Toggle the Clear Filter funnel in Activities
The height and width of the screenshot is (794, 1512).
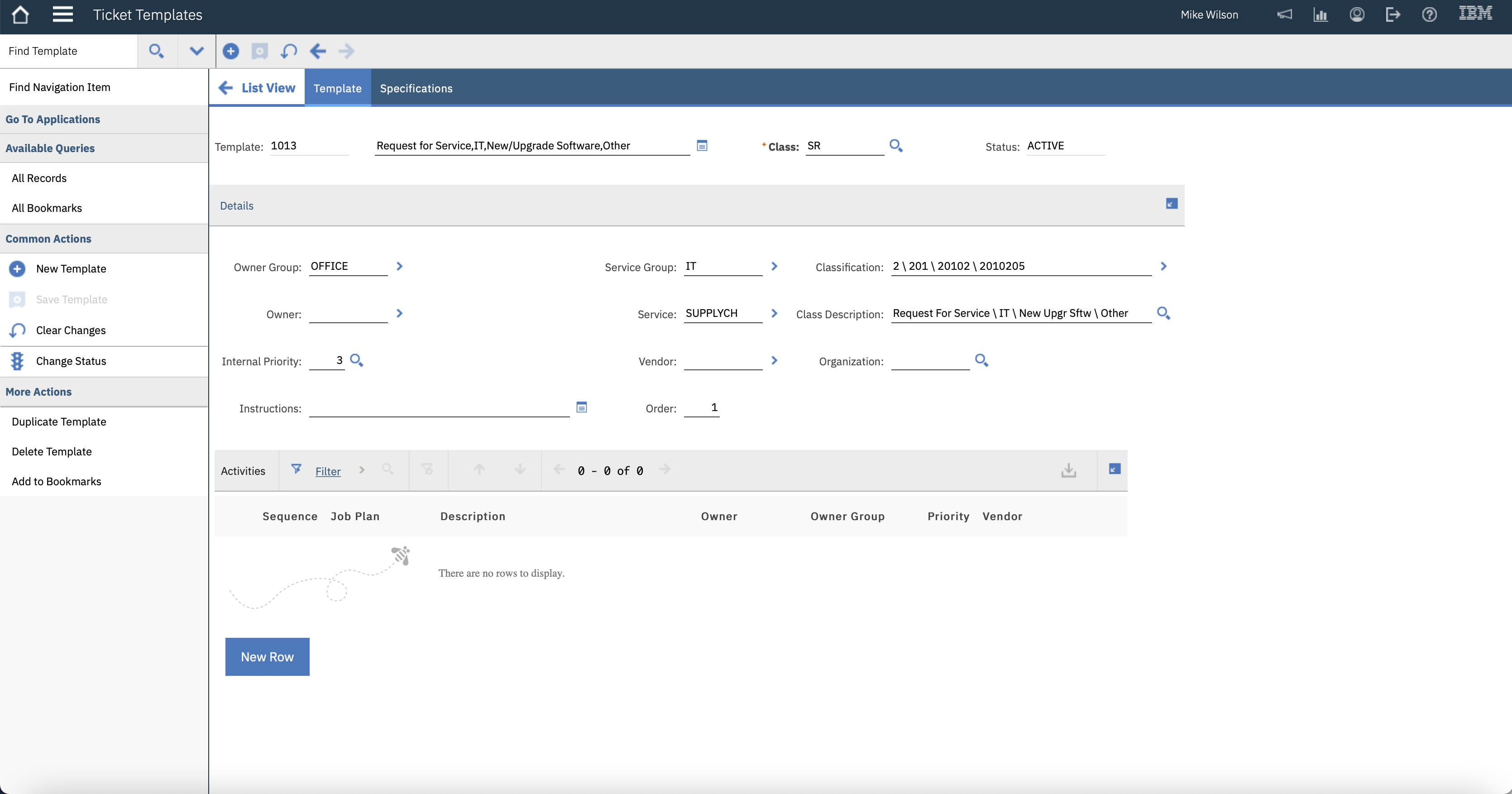(428, 469)
